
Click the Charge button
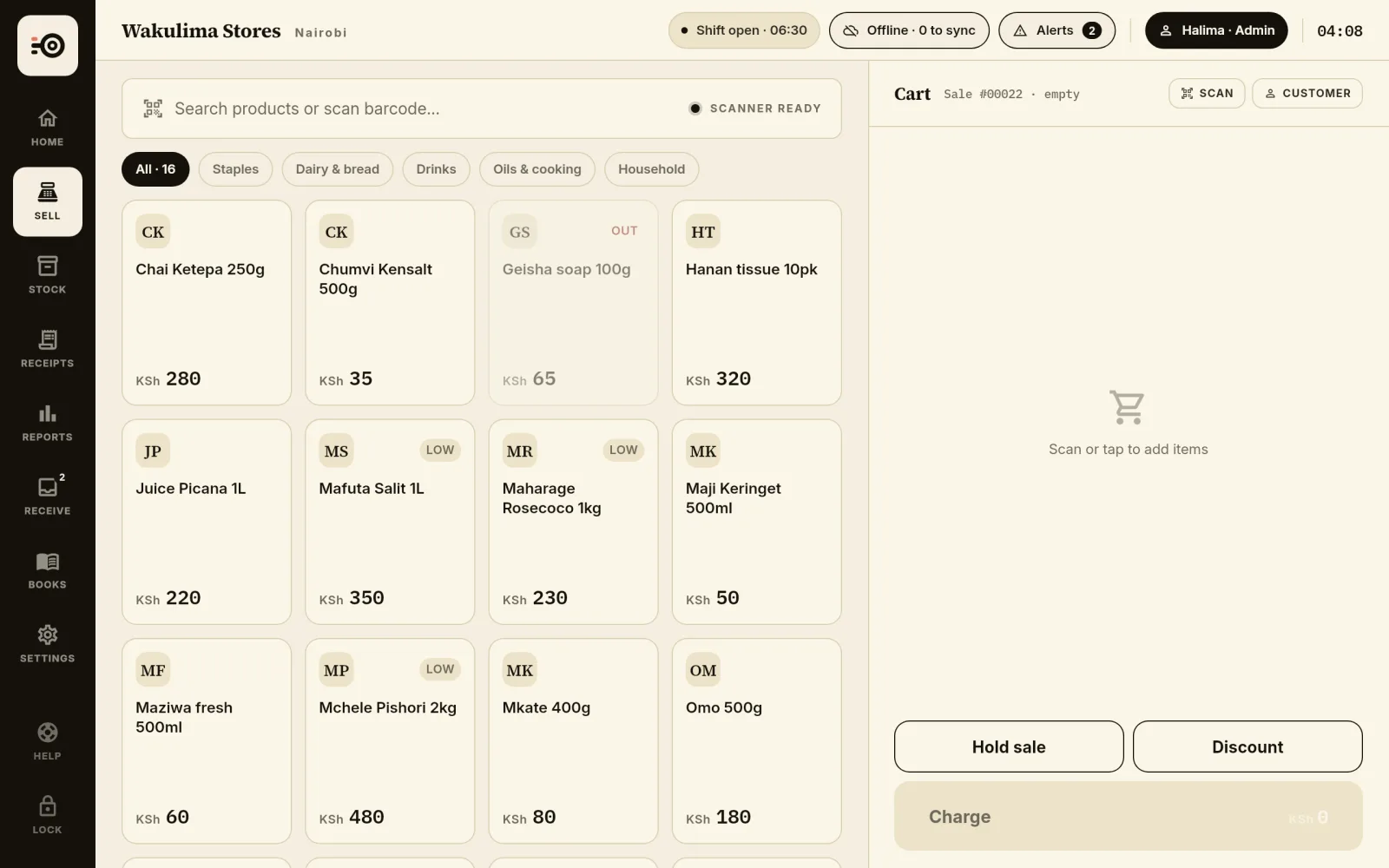coord(1129,816)
